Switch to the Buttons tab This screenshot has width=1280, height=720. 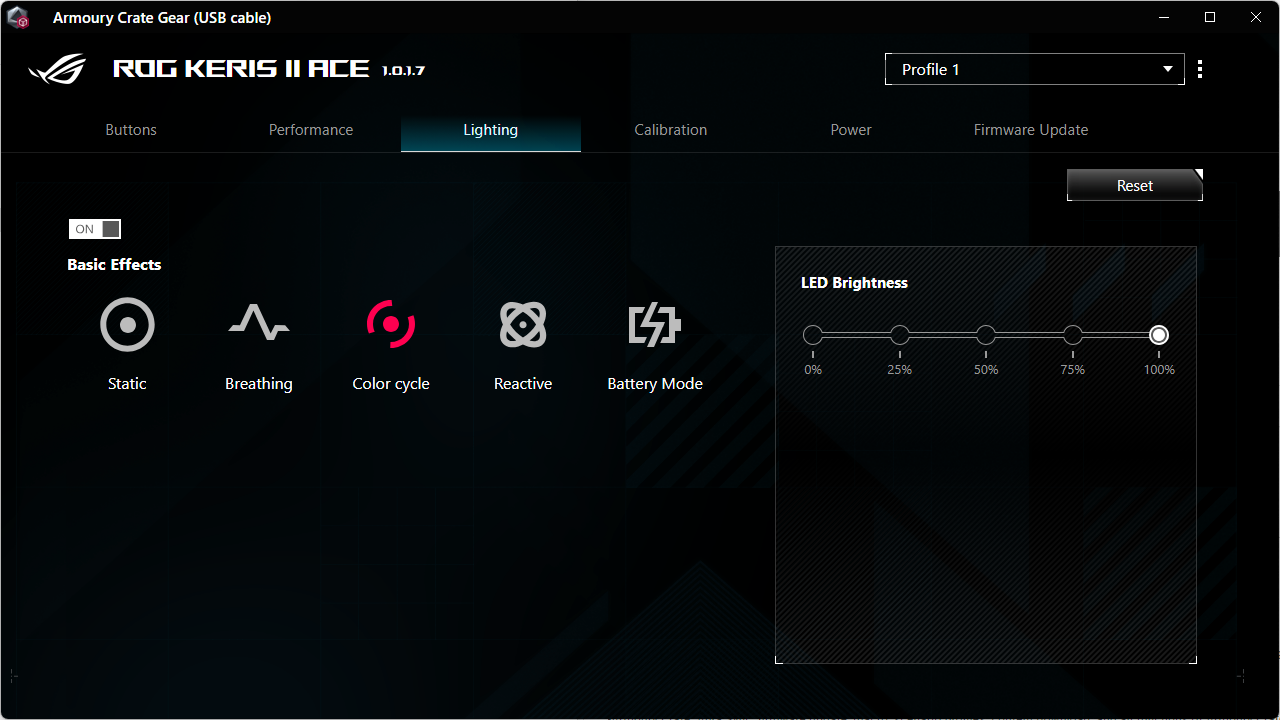point(131,130)
